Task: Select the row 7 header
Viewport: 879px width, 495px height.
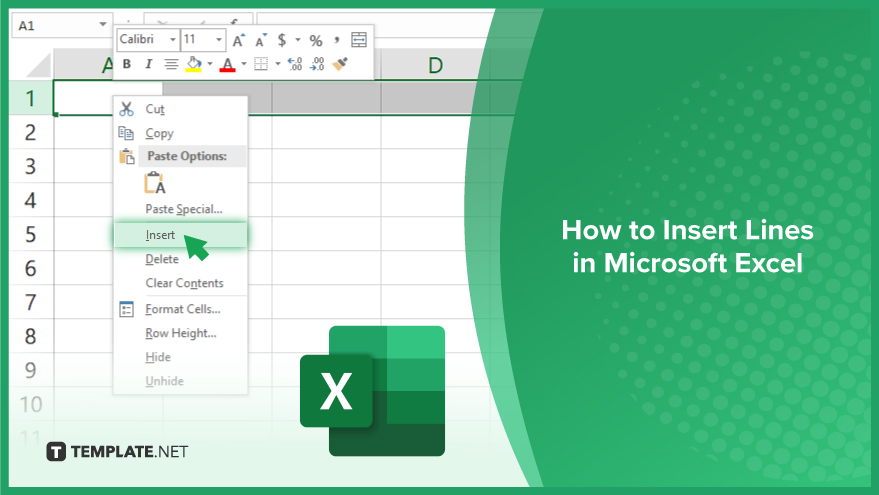Action: (31, 302)
